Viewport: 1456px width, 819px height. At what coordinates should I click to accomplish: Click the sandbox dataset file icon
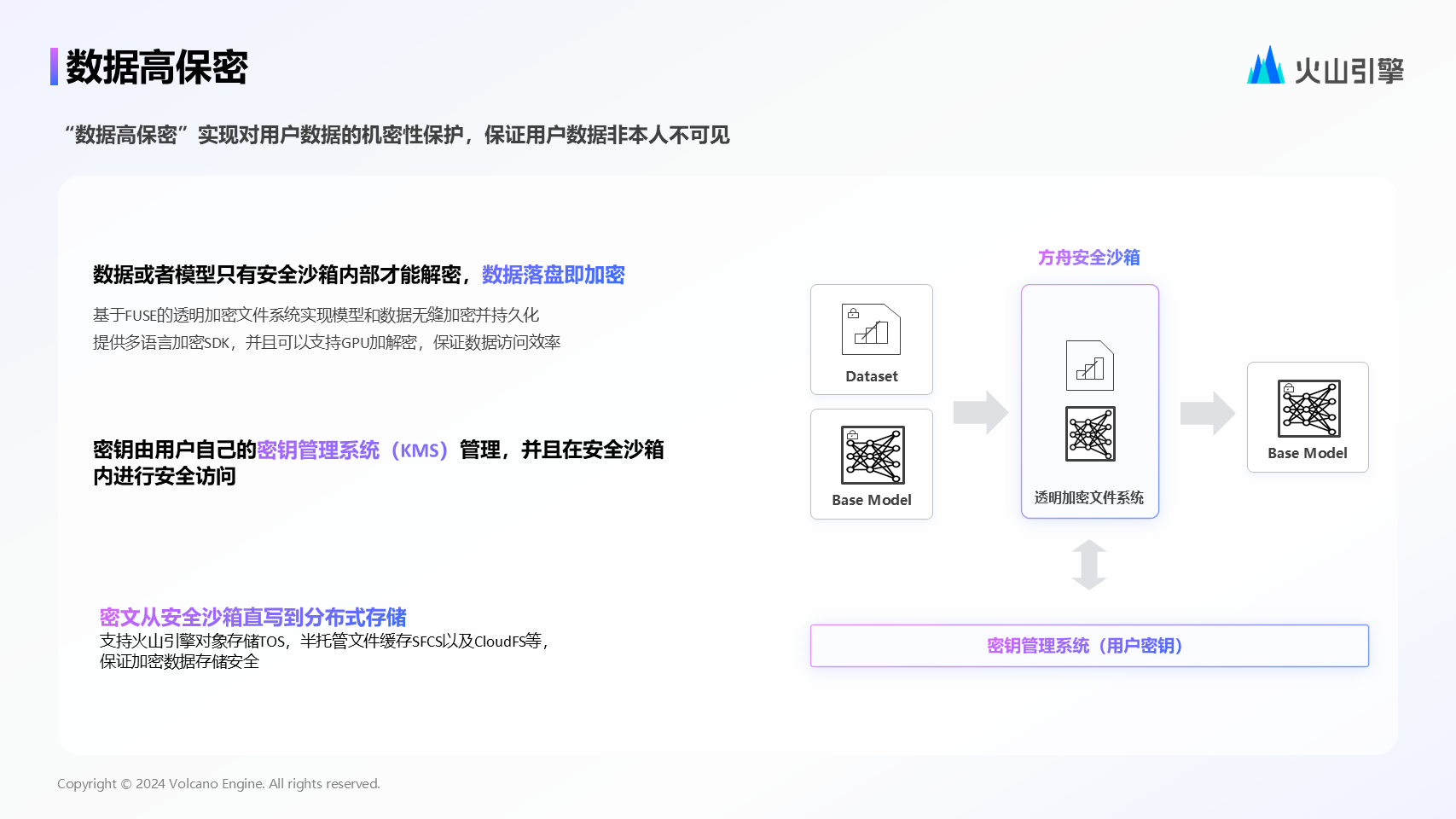pyautogui.click(x=1090, y=365)
